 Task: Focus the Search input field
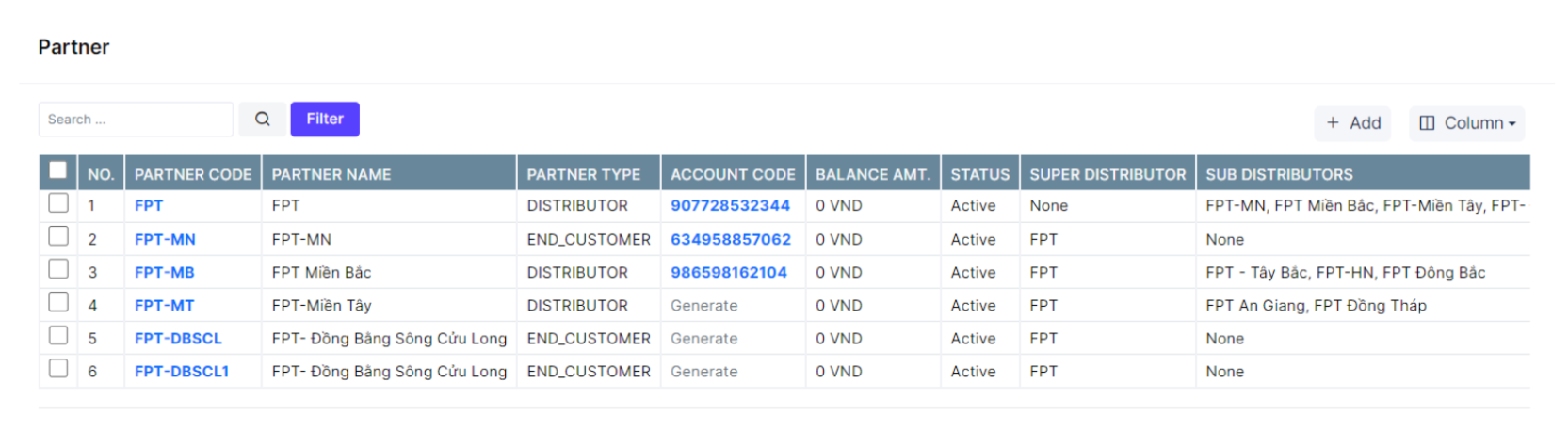tap(136, 120)
